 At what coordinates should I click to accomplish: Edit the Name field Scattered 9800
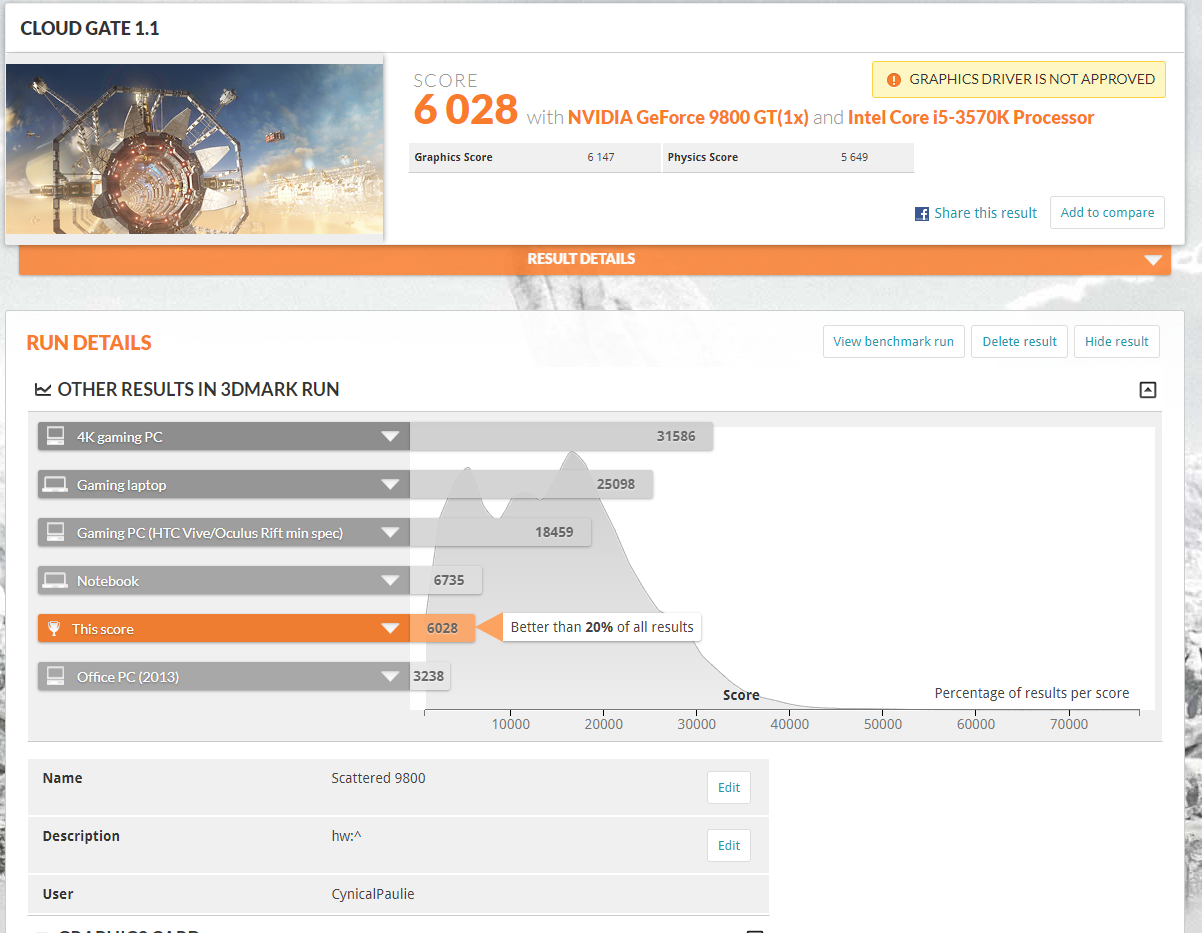pos(729,787)
